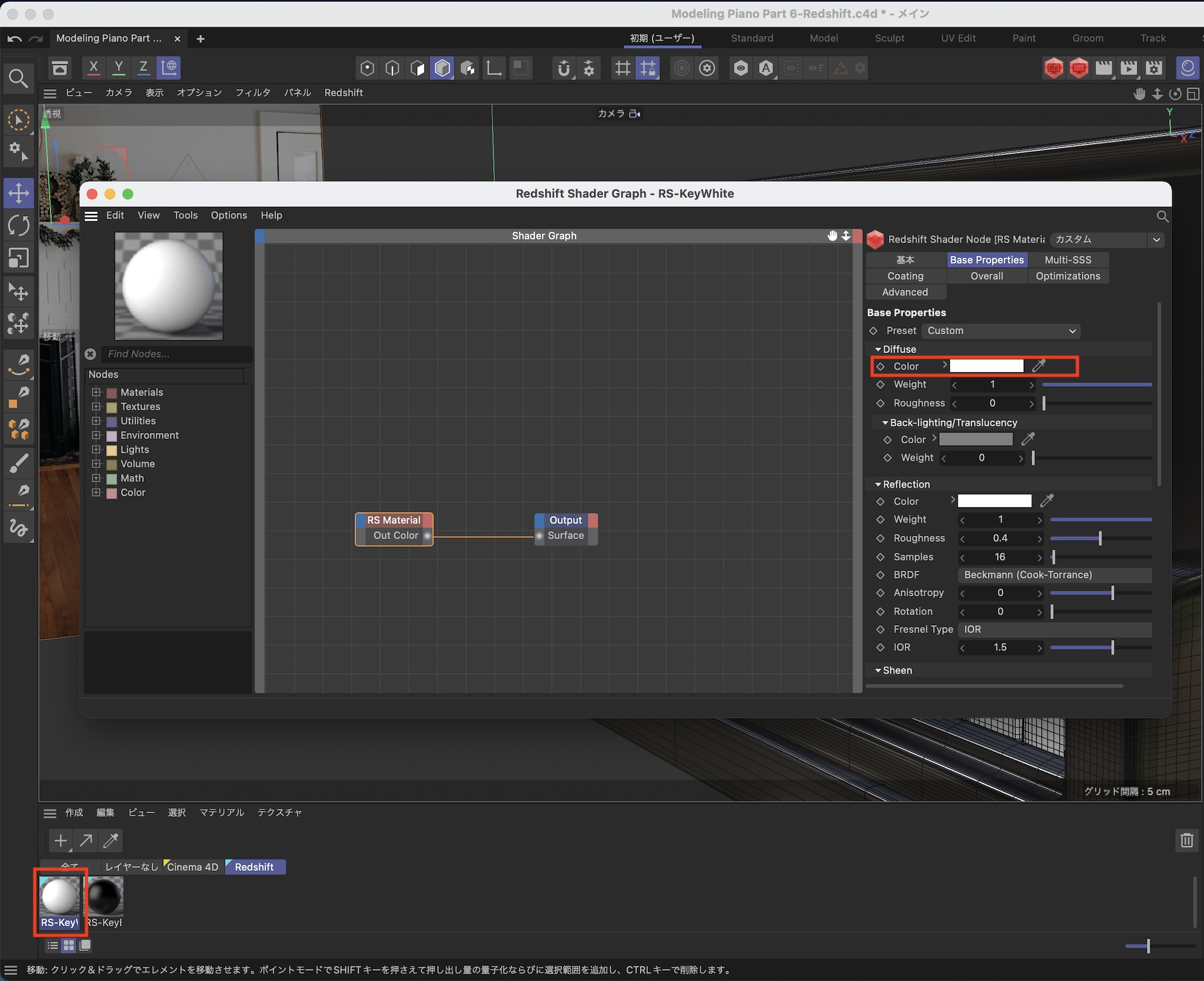Viewport: 1204px width, 981px height.
Task: Select the RS Material node
Action: (394, 520)
